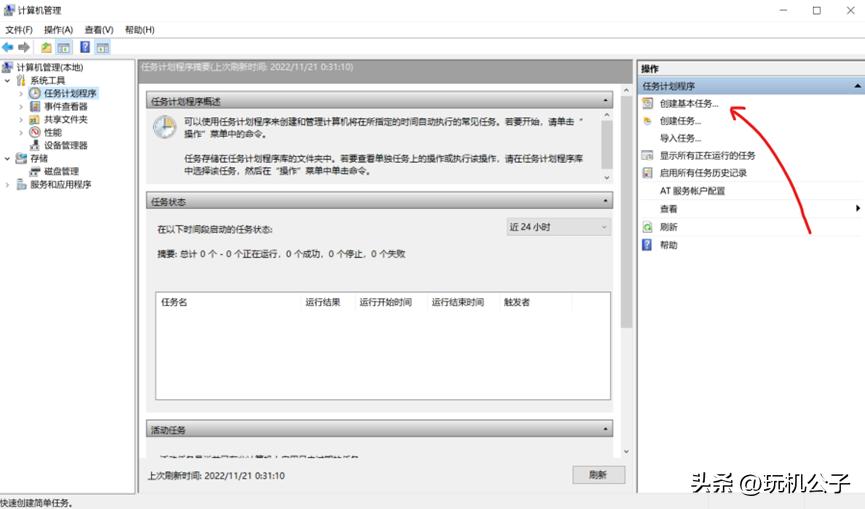Collapse the 任务计划程序 actions group
The width and height of the screenshot is (865, 509).
pyautogui.click(x=857, y=86)
